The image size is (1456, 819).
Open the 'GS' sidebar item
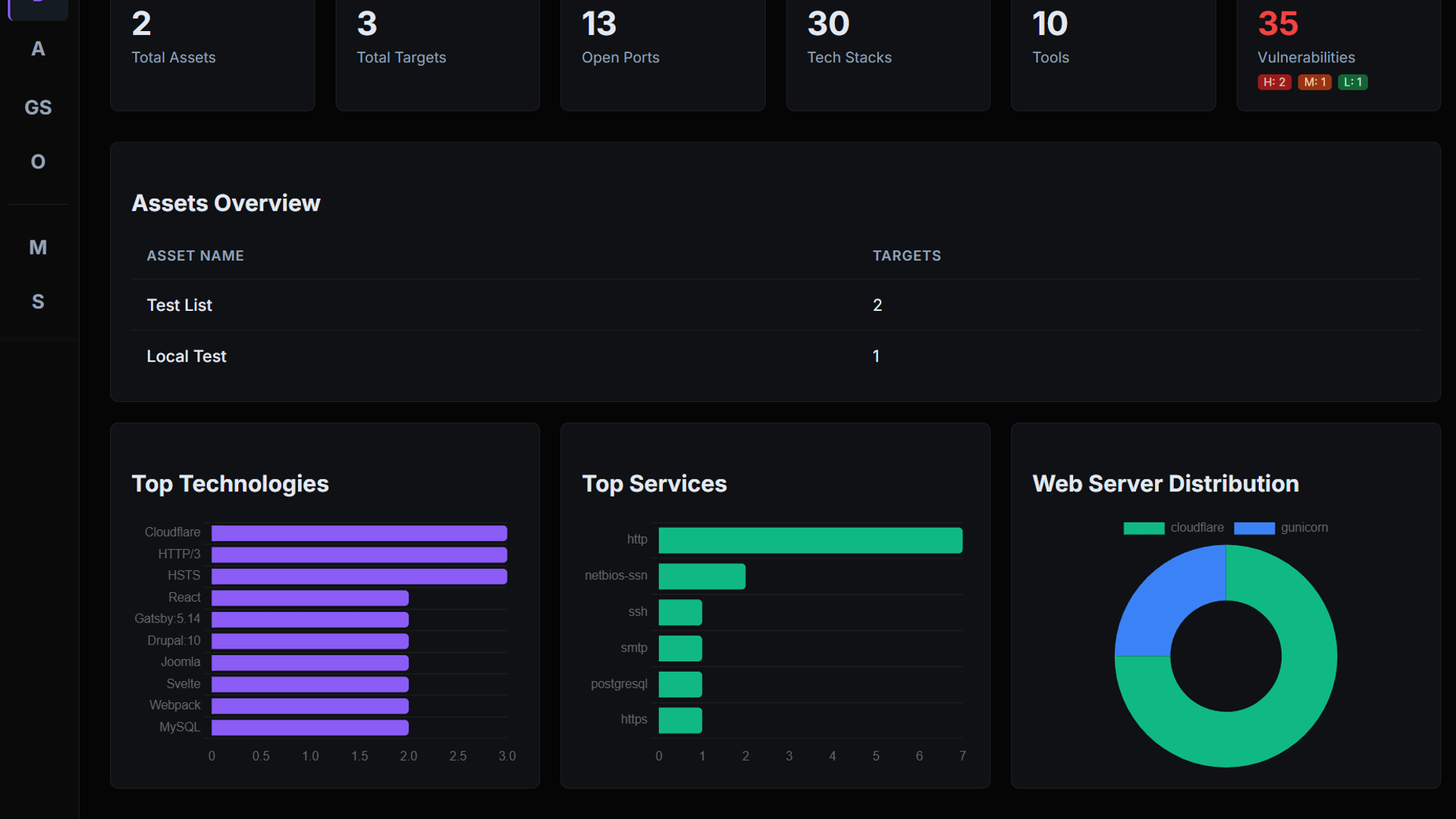coord(38,108)
